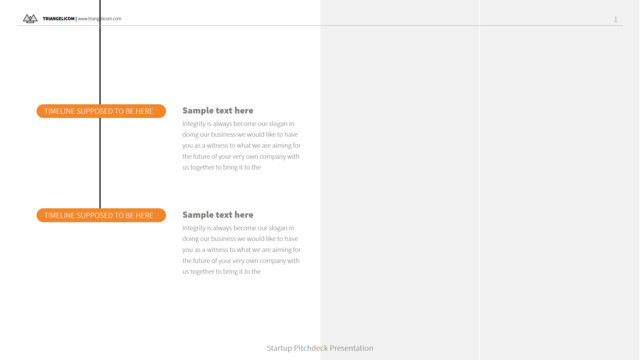Select the lower orange TIMELINE SUPPOSED TO BE HERE pill

coord(101,215)
